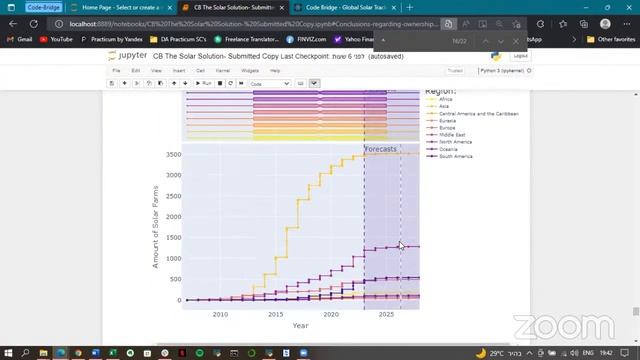This screenshot has width=640, height=360.
Task: Refresh the current page
Action: (33, 24)
